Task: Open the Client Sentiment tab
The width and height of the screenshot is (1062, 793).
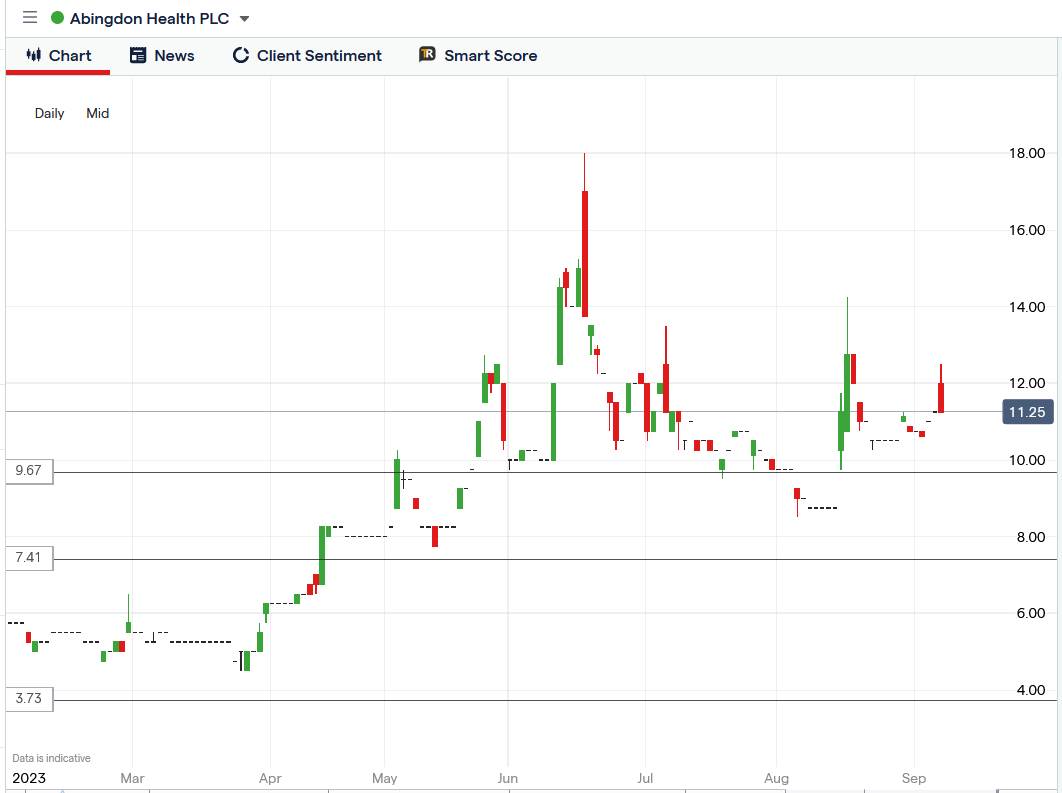Action: click(307, 56)
